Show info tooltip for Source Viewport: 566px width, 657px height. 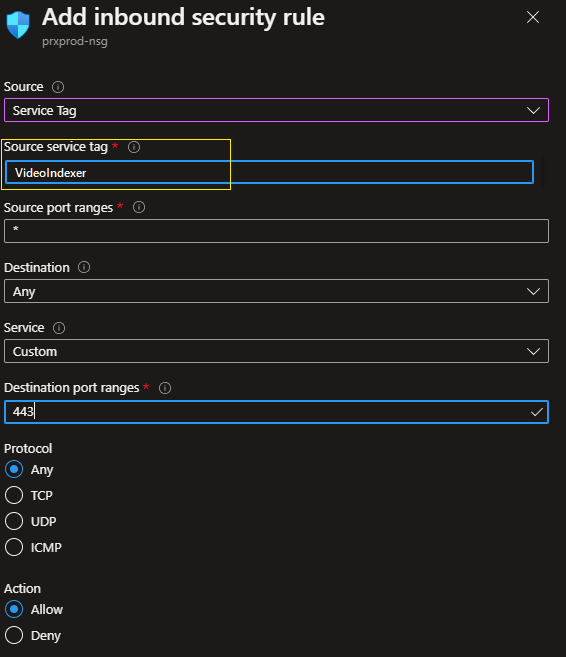click(58, 87)
